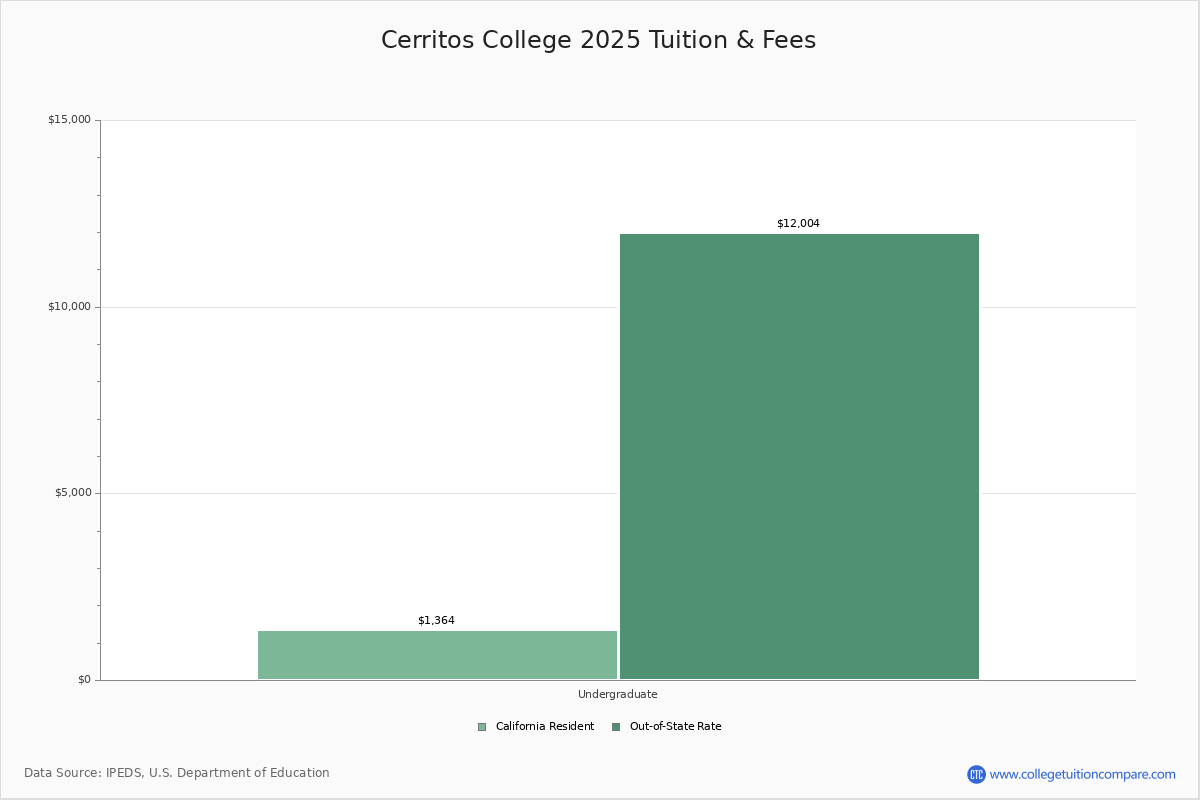This screenshot has height=800, width=1200.
Task: Click the word IPEDS in the footer
Action: (x=125, y=773)
